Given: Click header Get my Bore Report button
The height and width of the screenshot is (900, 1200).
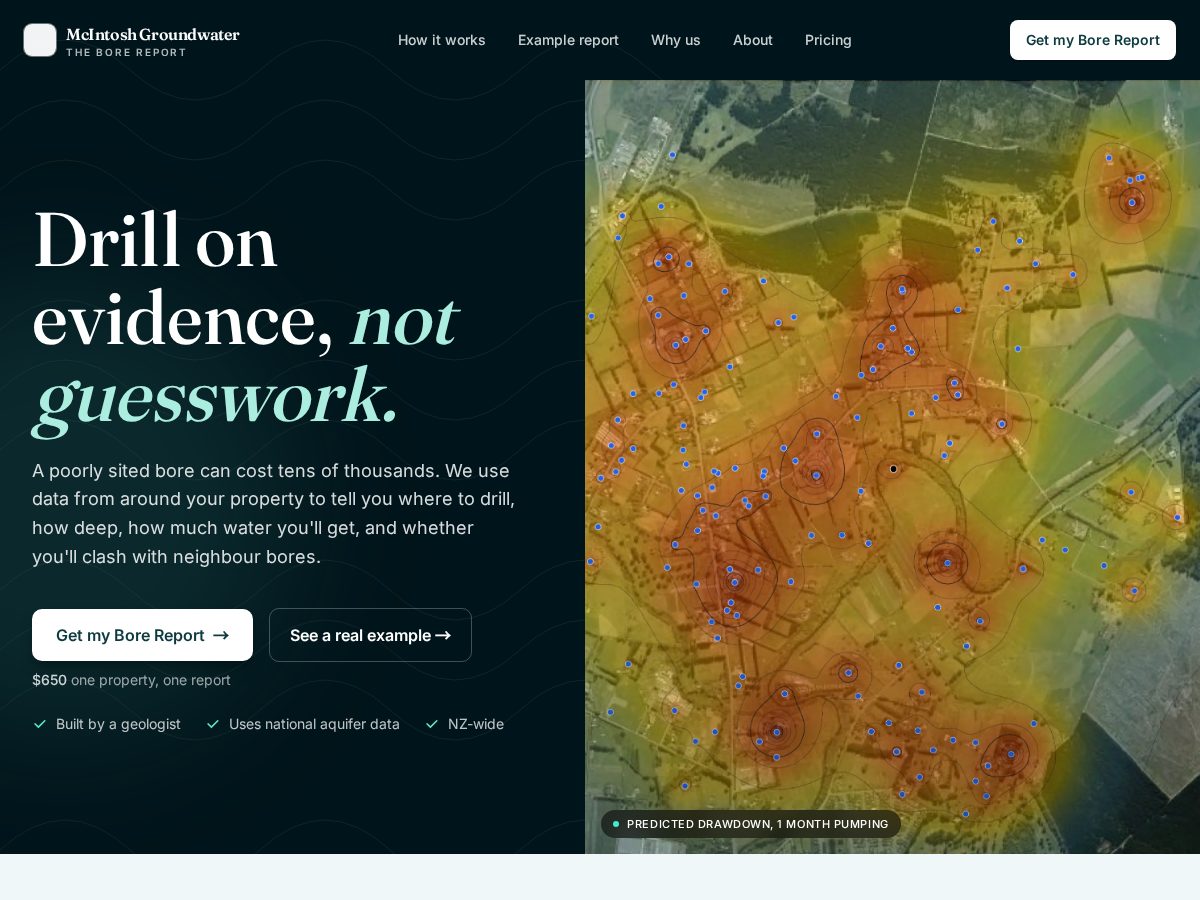Looking at the screenshot, I should click(x=1093, y=40).
